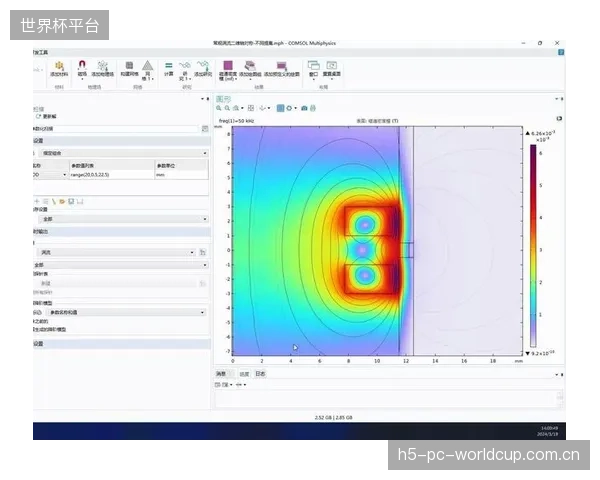Viewport: 600px width, 480px height.
Task: Click the Add Material ribbon icon
Action: coord(59,66)
